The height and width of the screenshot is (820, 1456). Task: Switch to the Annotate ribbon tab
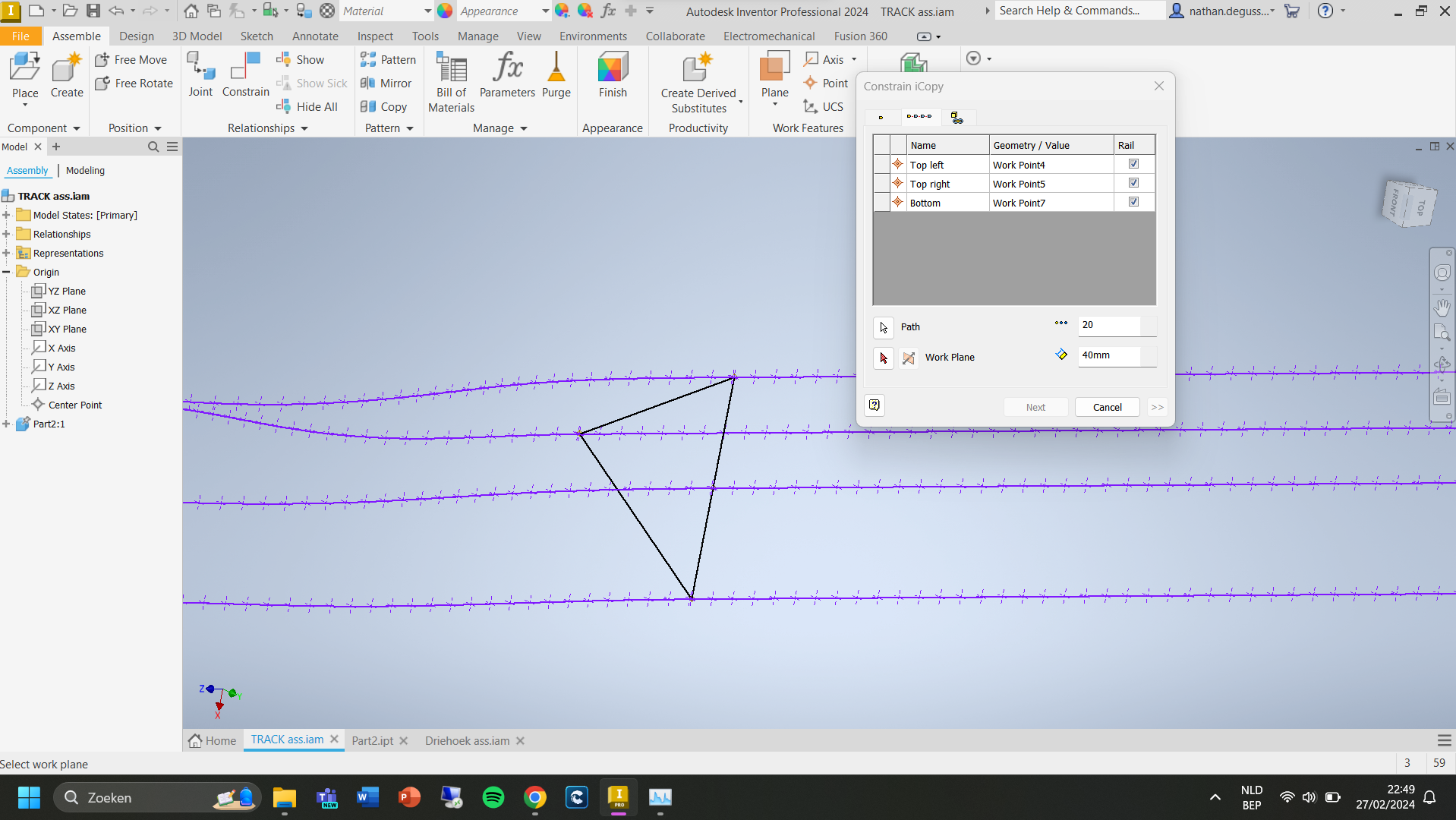pyautogui.click(x=315, y=36)
